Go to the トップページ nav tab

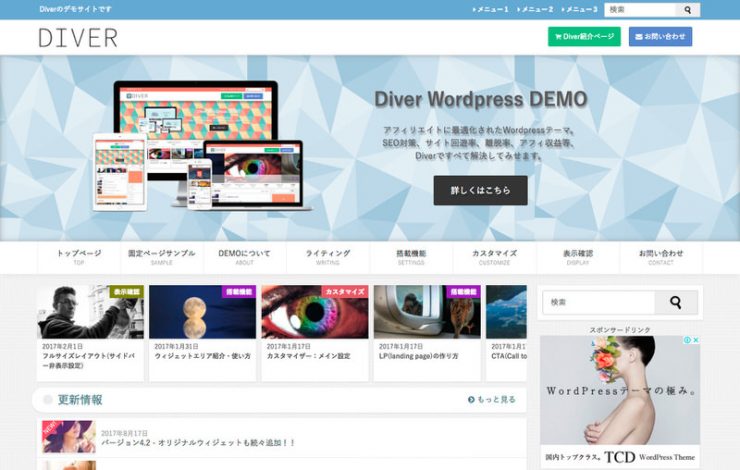(79, 257)
